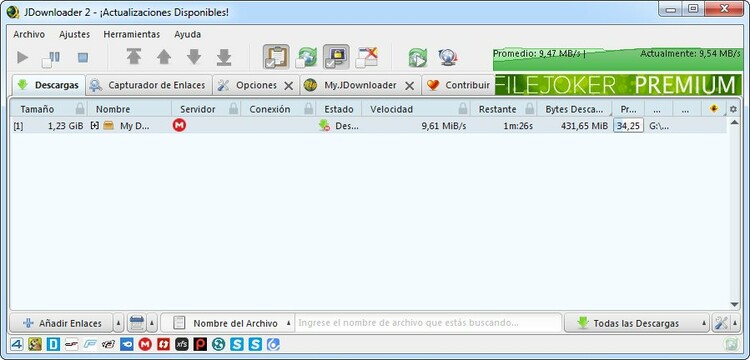Move selected item to top of list
This screenshot has width=750, height=360.
click(x=134, y=57)
